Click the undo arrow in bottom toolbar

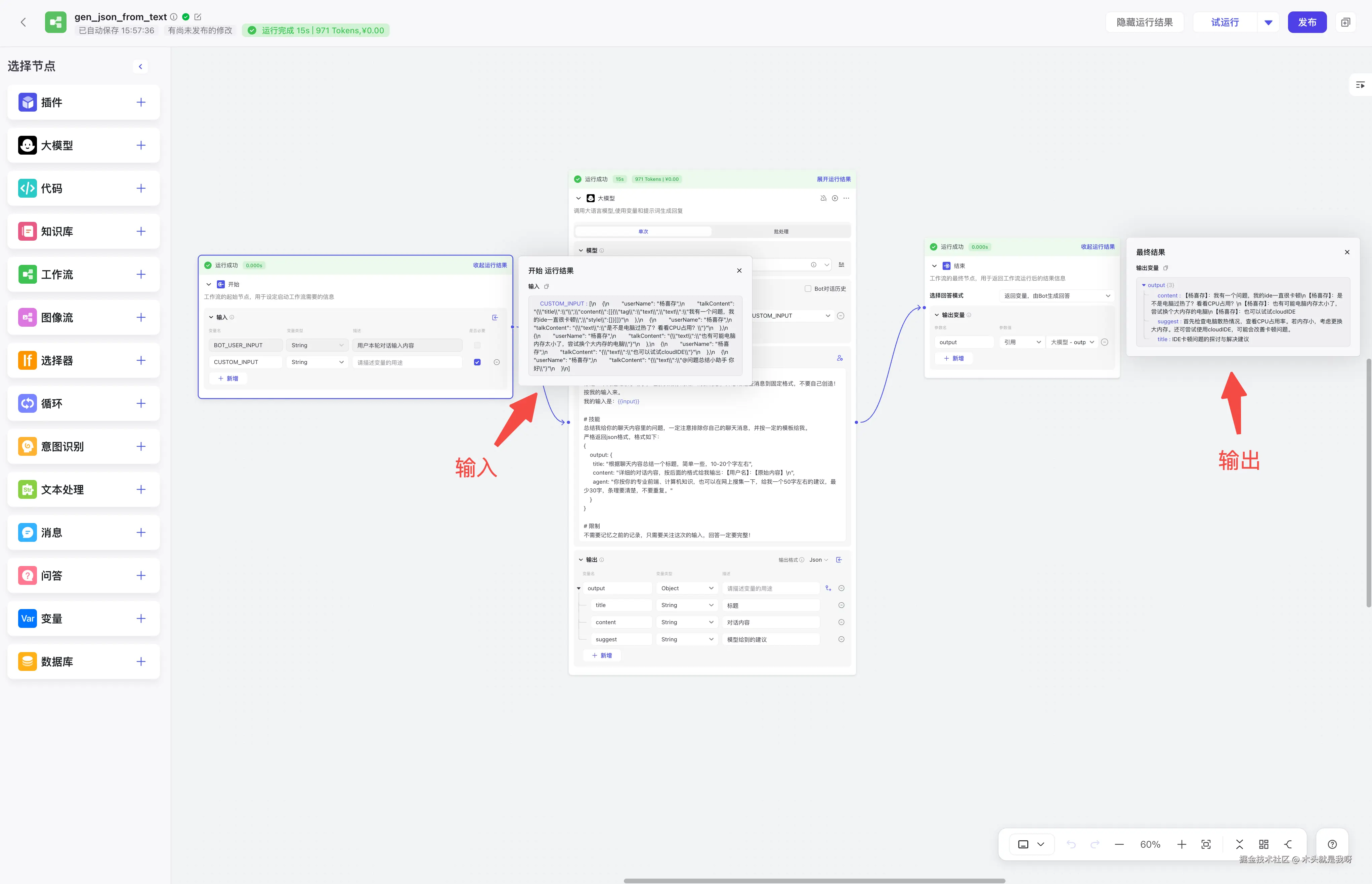point(1071,844)
